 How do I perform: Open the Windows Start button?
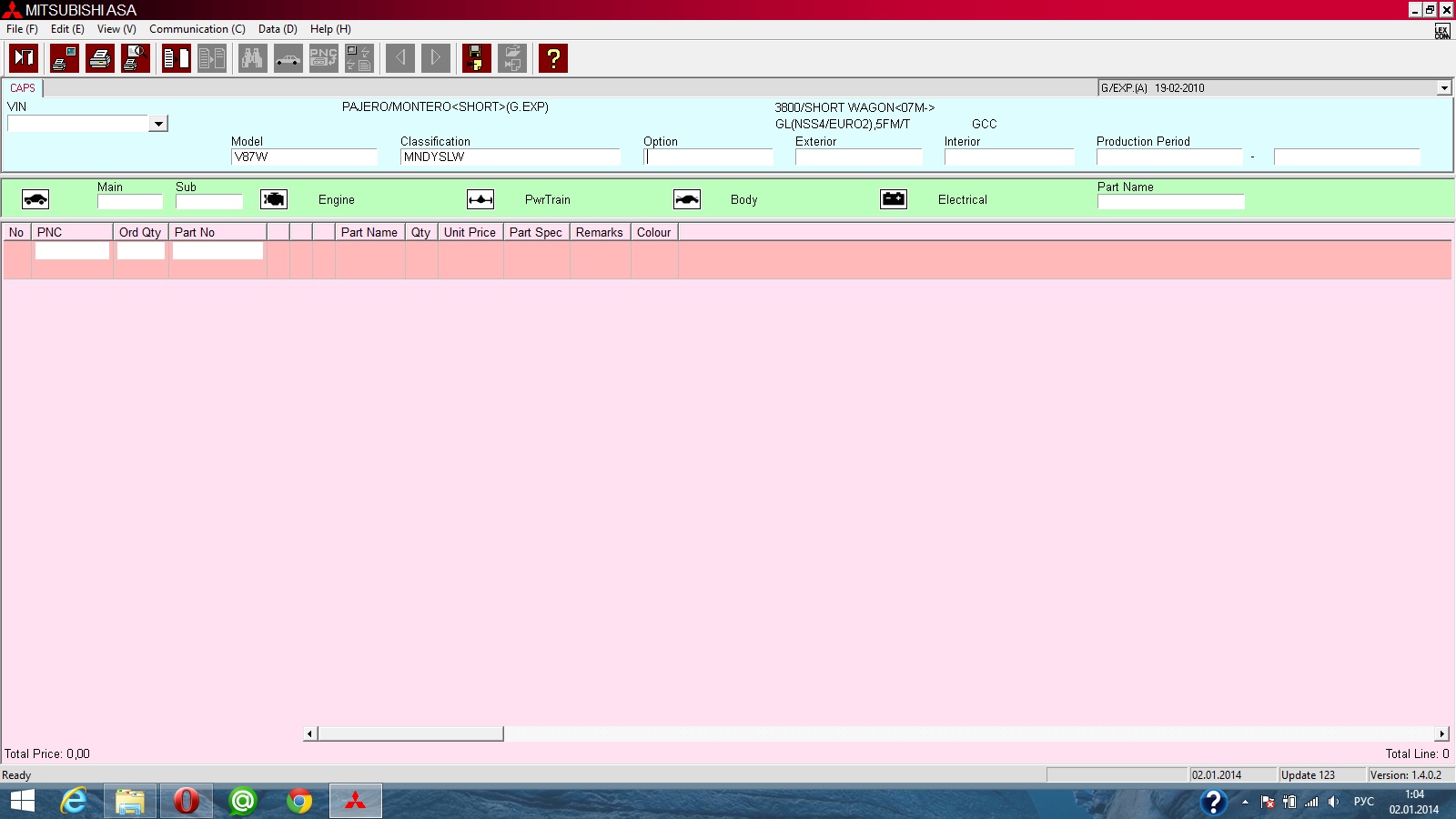22,801
